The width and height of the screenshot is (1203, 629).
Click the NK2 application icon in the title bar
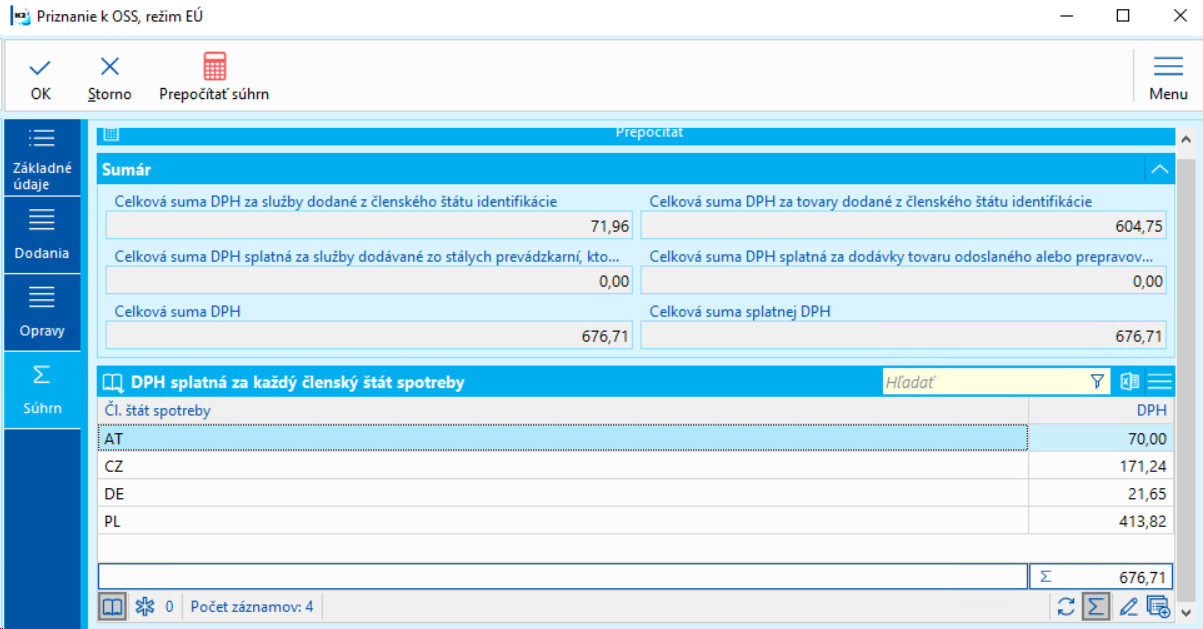click(x=19, y=16)
